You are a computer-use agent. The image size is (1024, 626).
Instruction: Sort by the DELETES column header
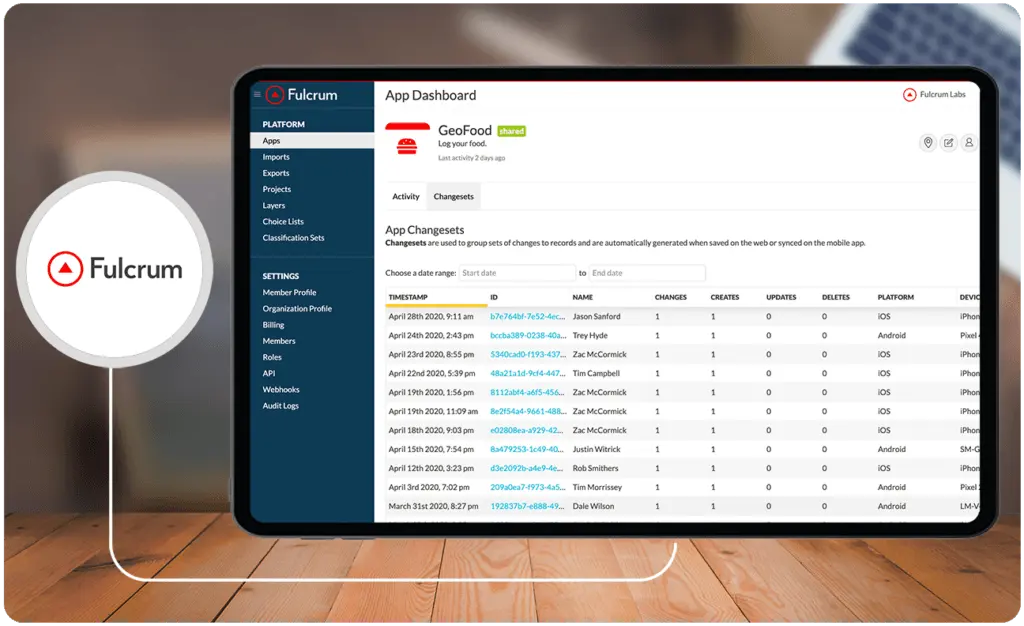[x=836, y=298]
